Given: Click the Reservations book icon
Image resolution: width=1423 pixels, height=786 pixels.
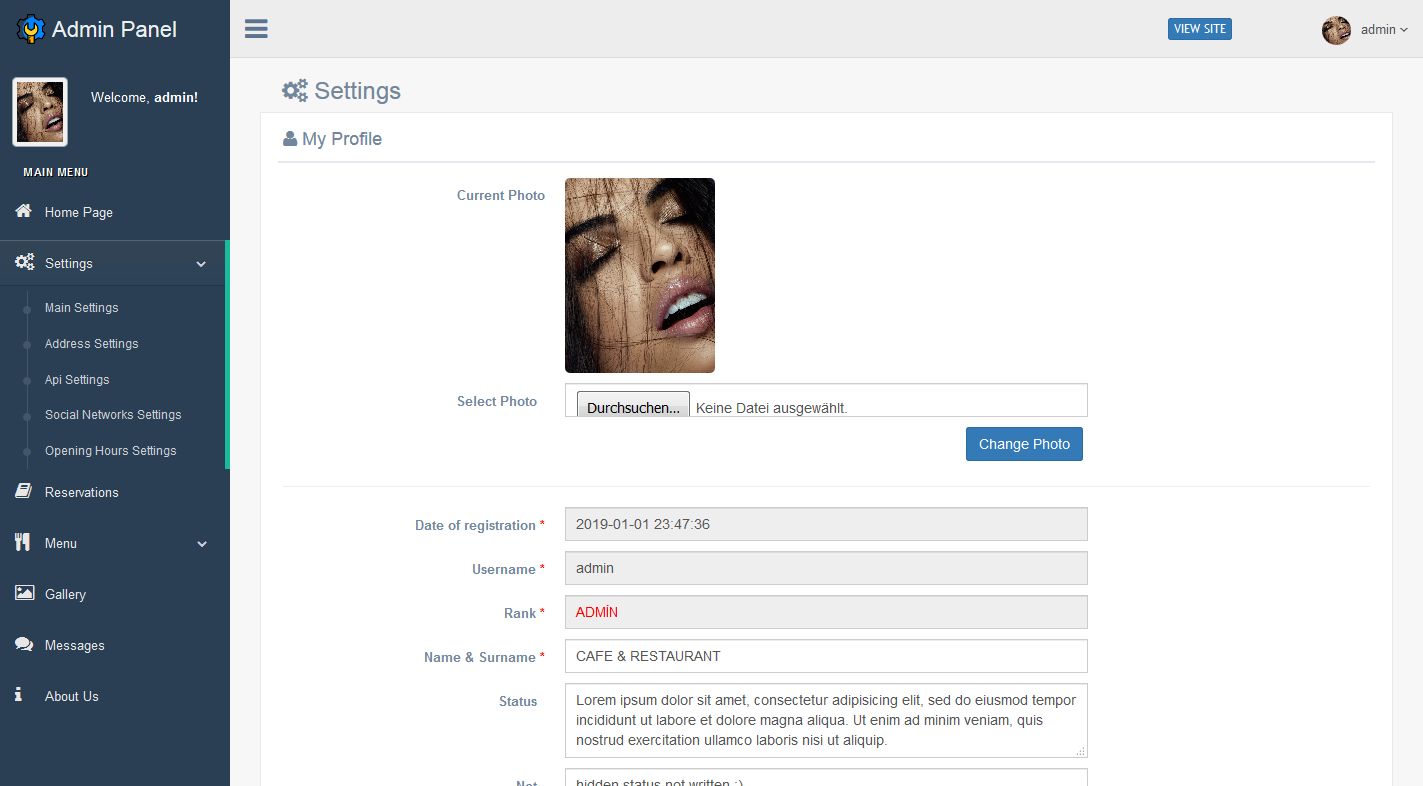Looking at the screenshot, I should point(24,491).
